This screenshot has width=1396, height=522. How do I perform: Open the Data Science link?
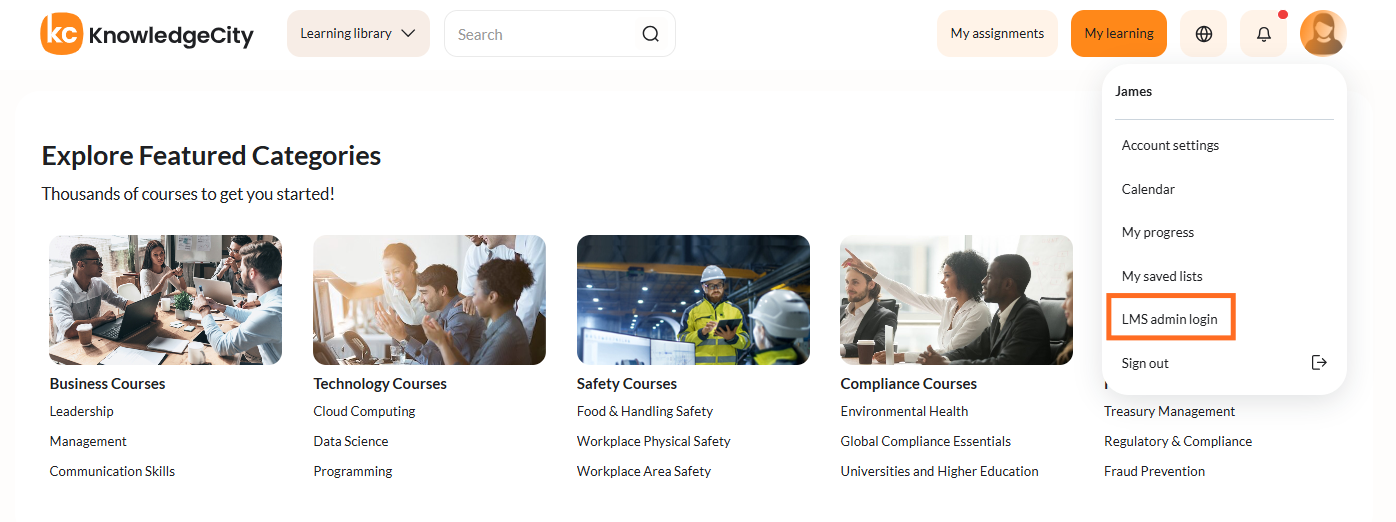tap(351, 441)
